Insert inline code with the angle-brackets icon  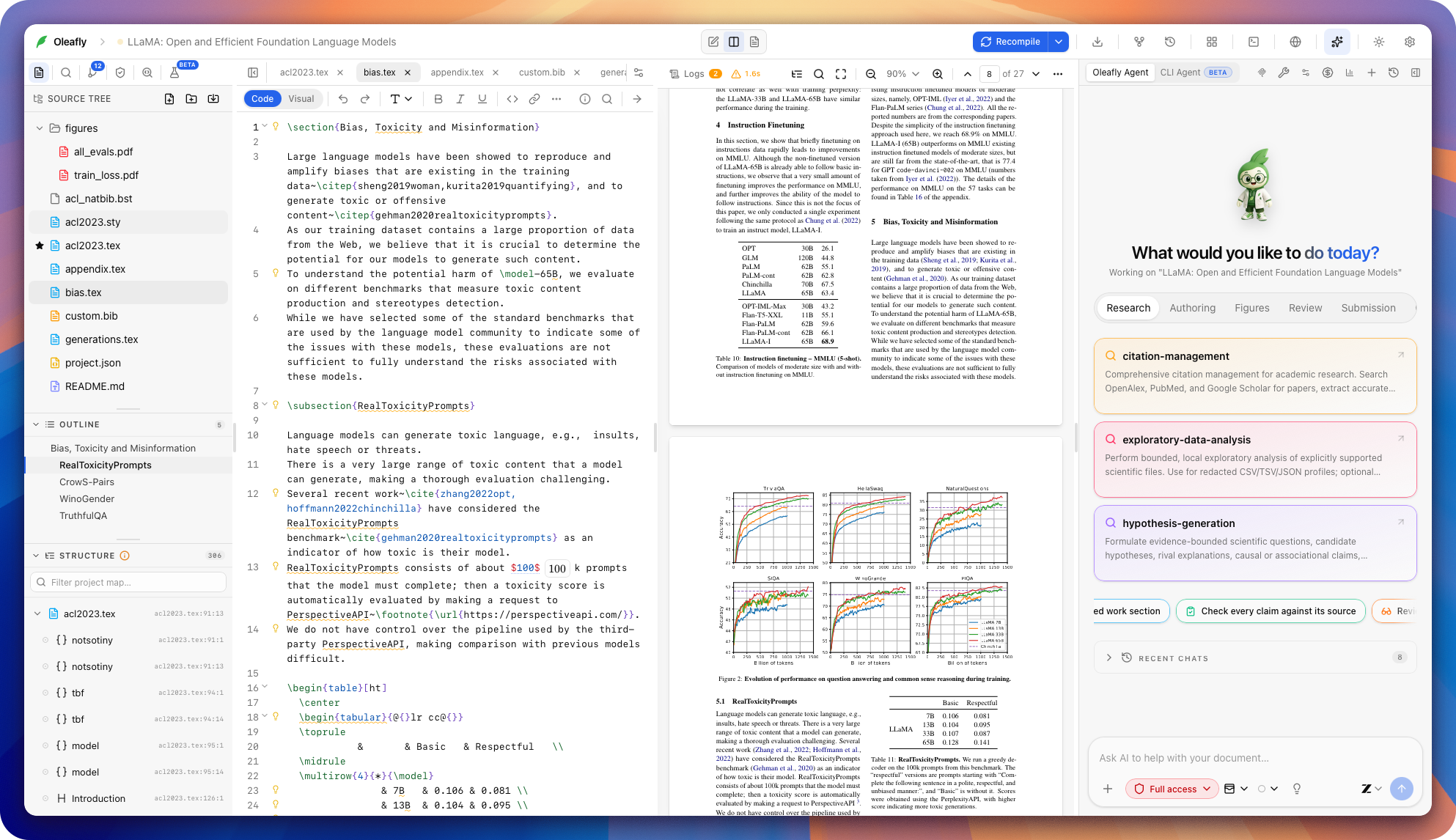pos(512,99)
